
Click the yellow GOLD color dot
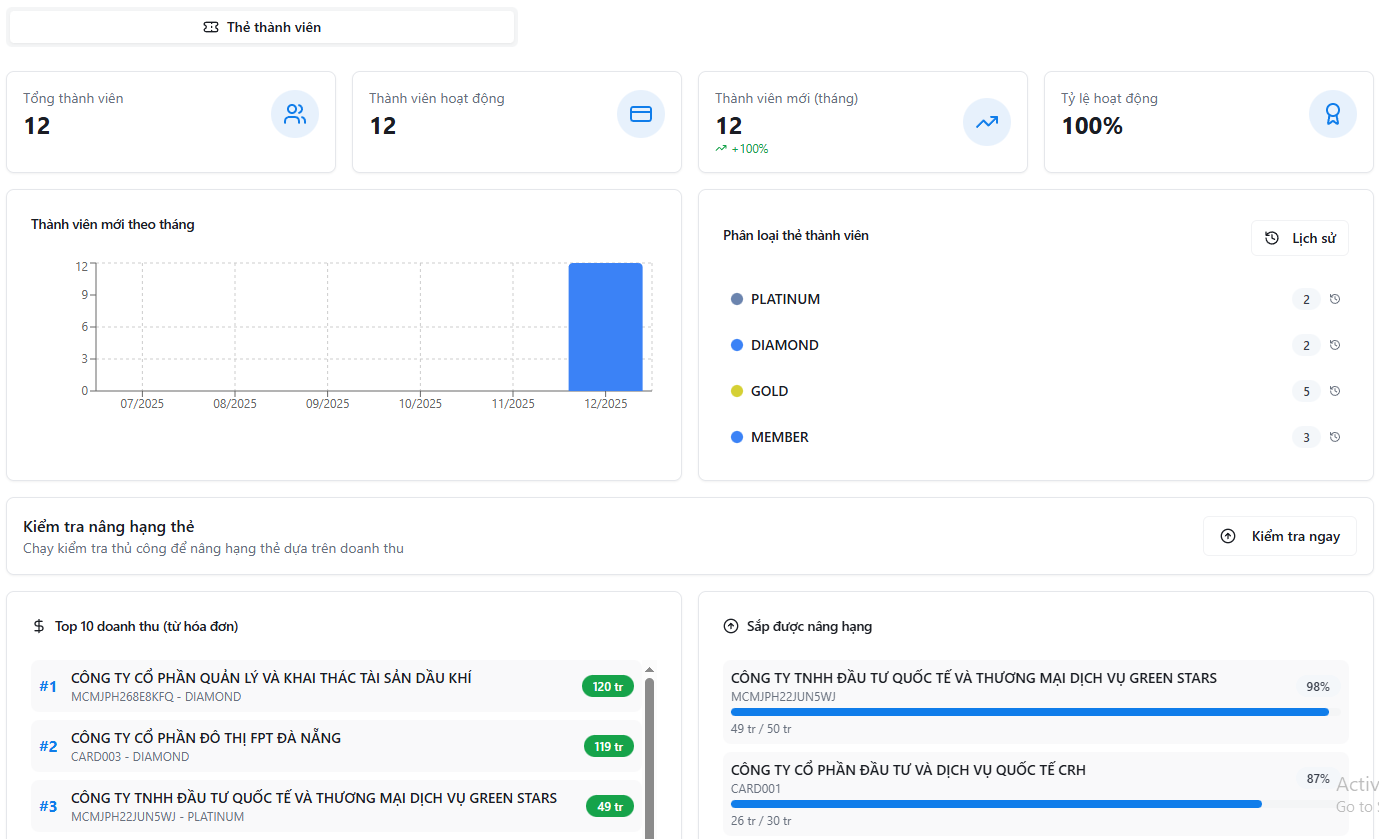[737, 391]
